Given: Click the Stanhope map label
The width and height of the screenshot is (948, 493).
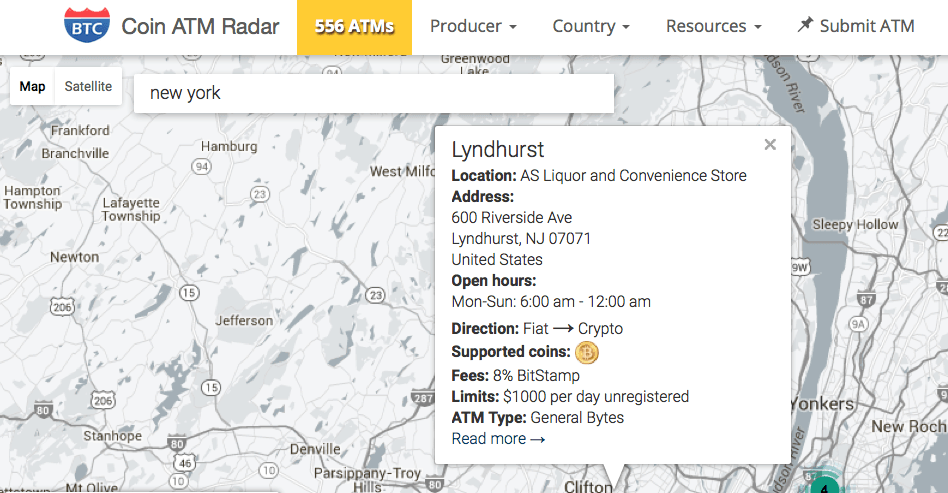Looking at the screenshot, I should [x=112, y=436].
